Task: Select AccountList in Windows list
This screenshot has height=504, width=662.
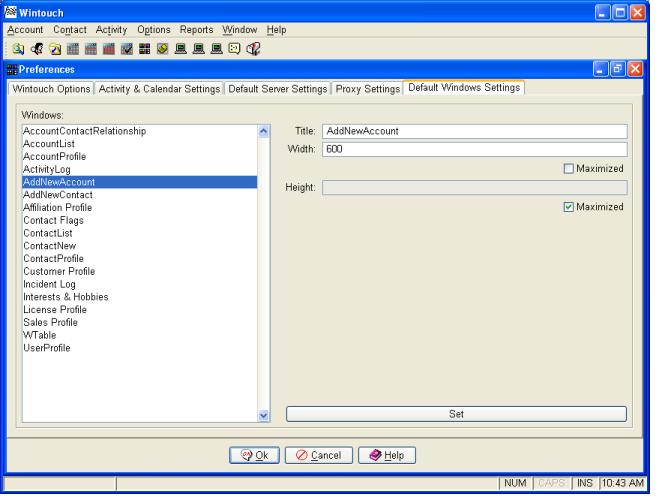Action: tap(139, 144)
